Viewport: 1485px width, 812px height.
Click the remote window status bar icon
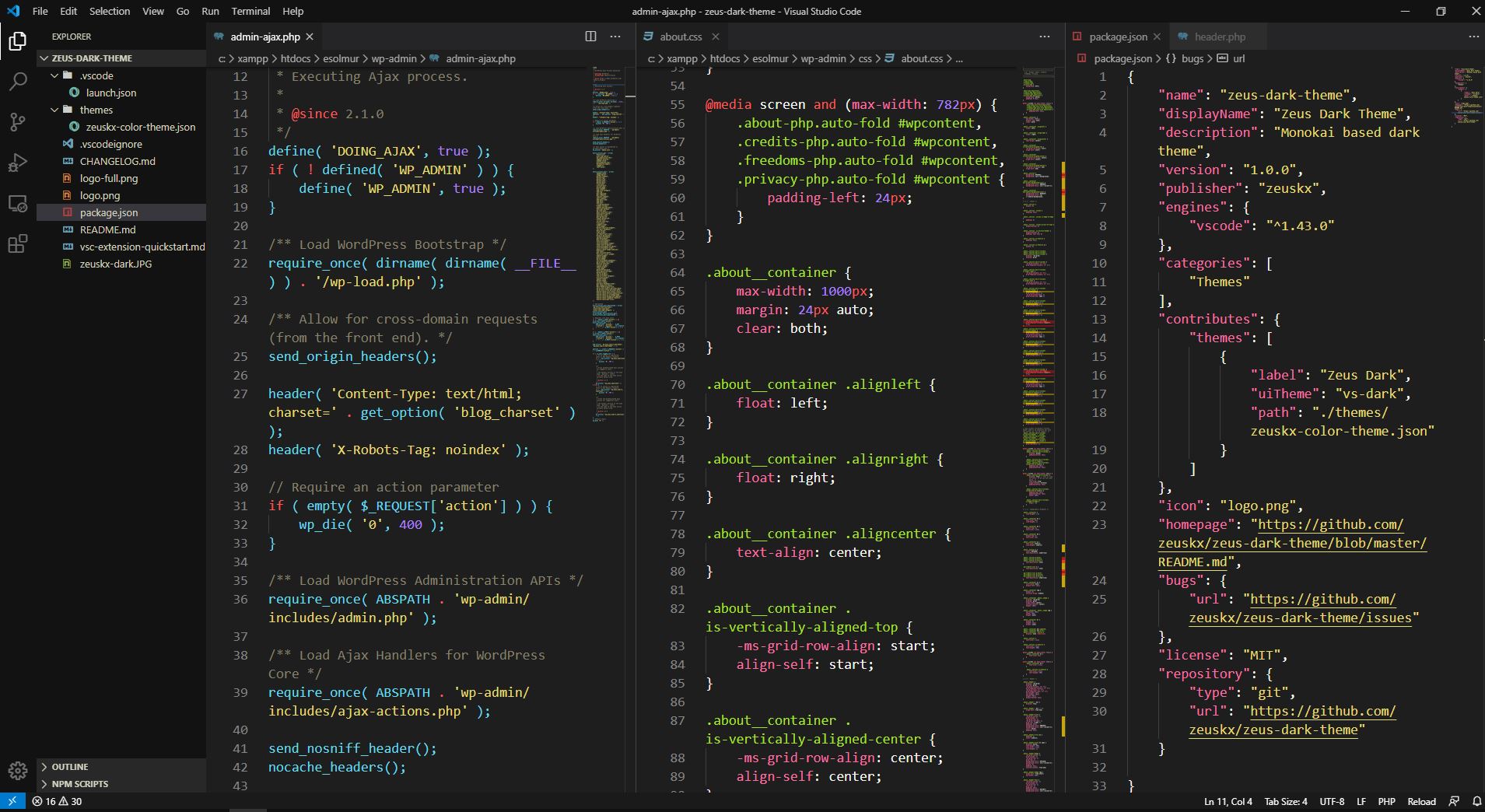(12, 801)
